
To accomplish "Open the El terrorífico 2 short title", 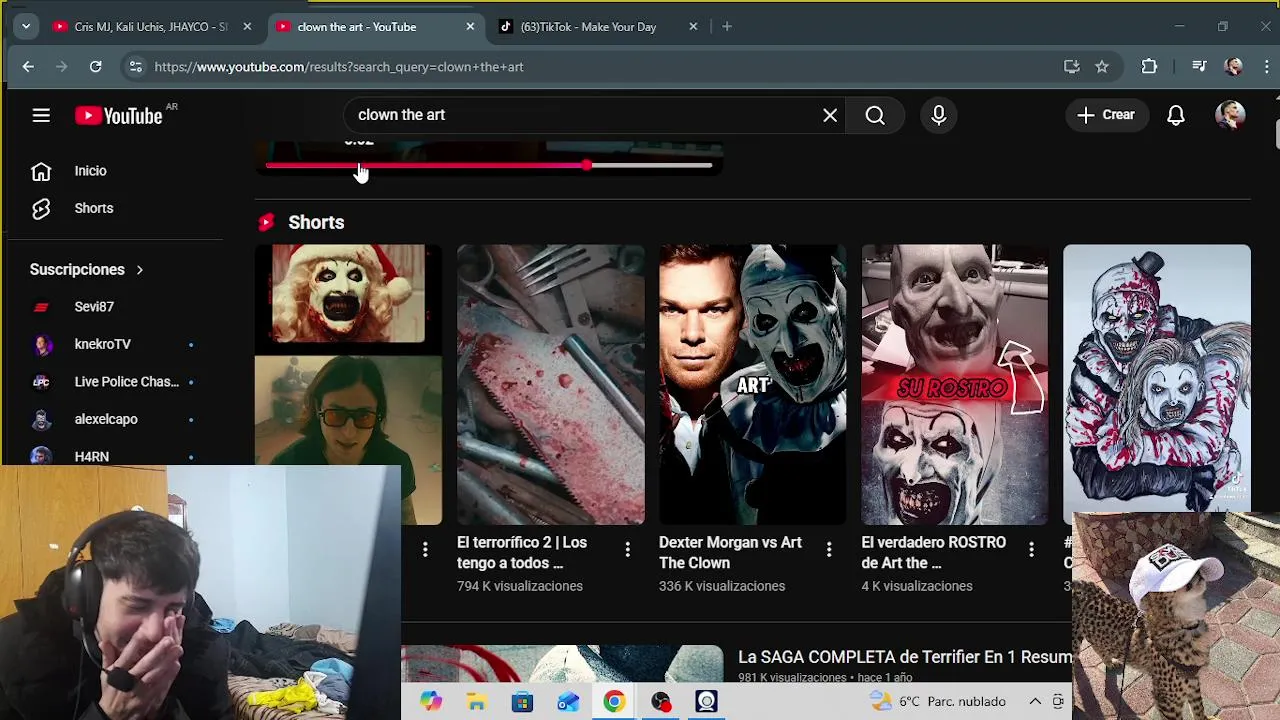I will [522, 553].
